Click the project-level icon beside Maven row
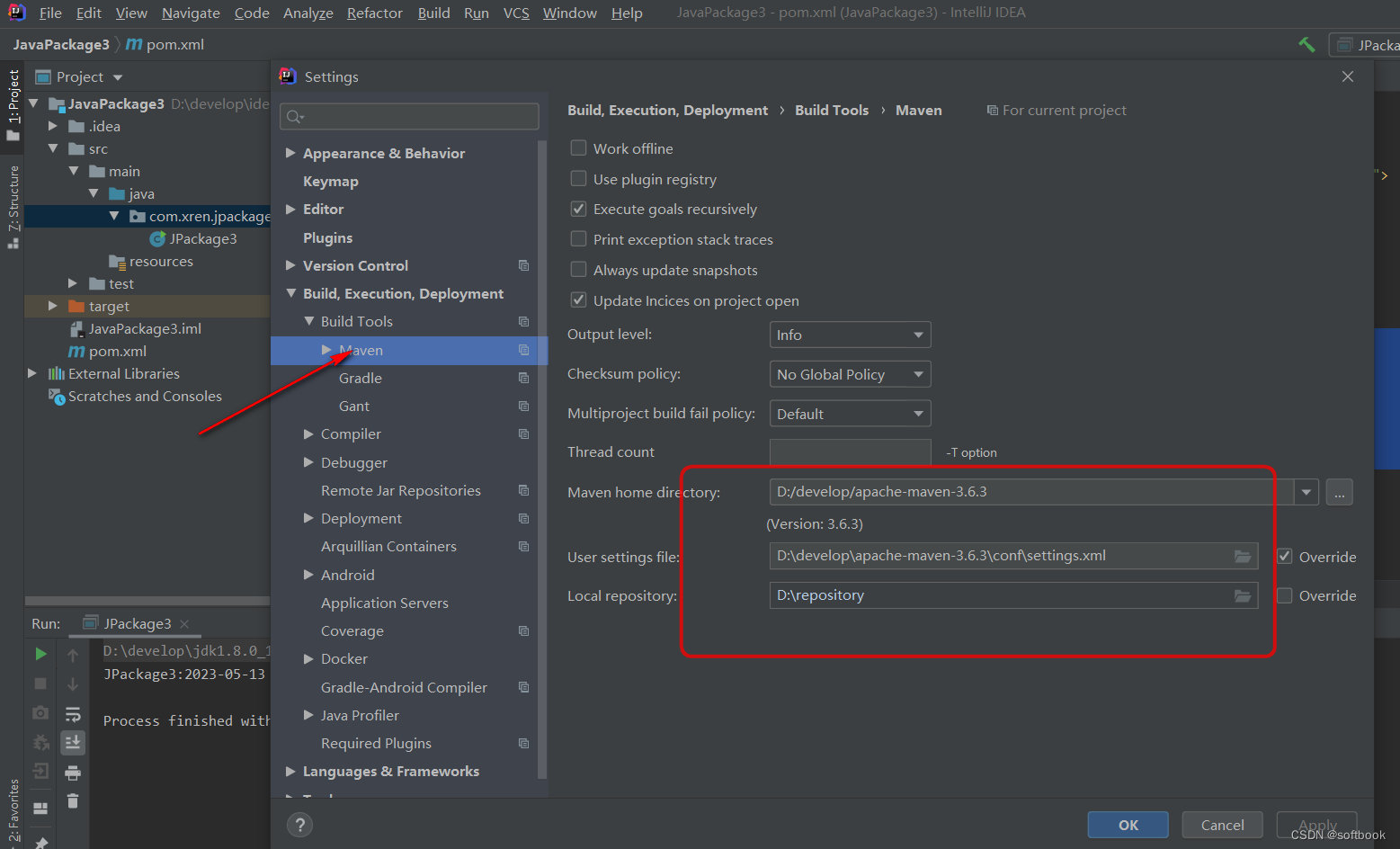This screenshot has height=849, width=1400. pyautogui.click(x=523, y=350)
